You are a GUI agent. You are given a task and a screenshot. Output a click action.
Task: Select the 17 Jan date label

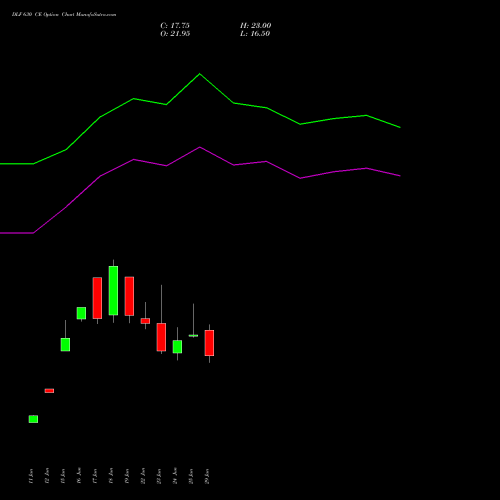[x=95, y=476]
